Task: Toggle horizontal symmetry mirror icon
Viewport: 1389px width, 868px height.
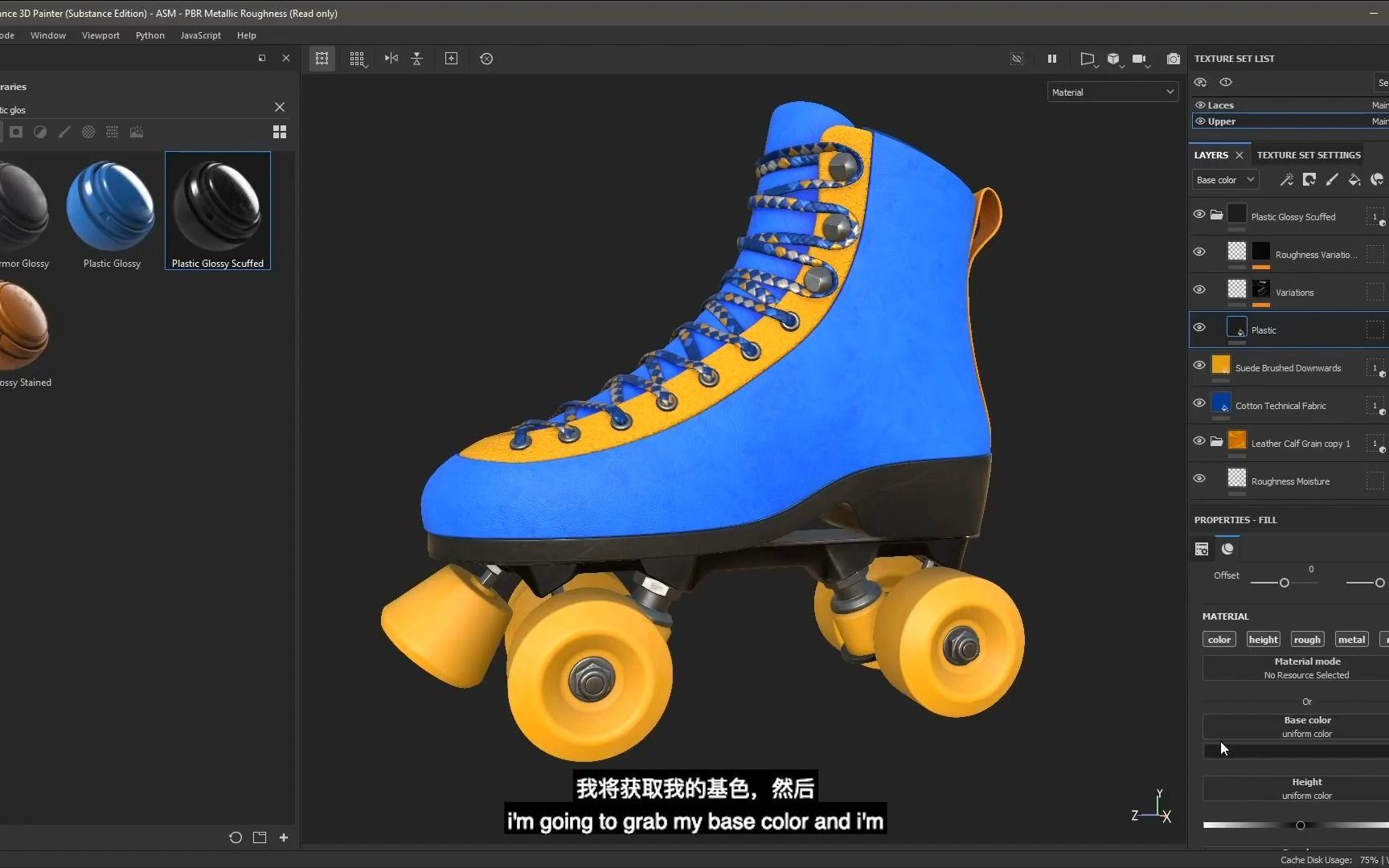Action: pos(391,59)
